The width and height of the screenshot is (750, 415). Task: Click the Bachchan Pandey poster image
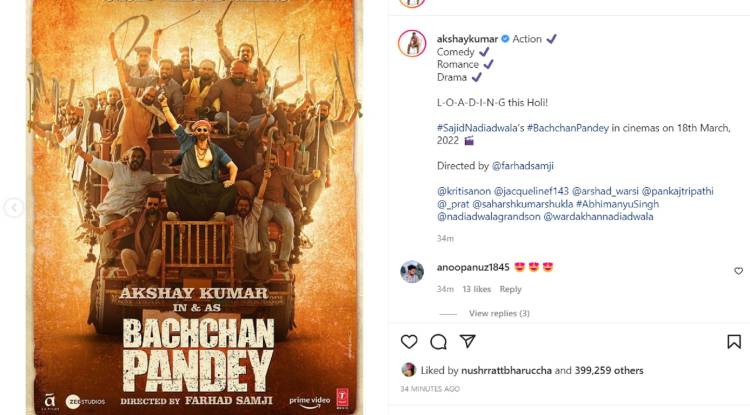click(x=194, y=208)
